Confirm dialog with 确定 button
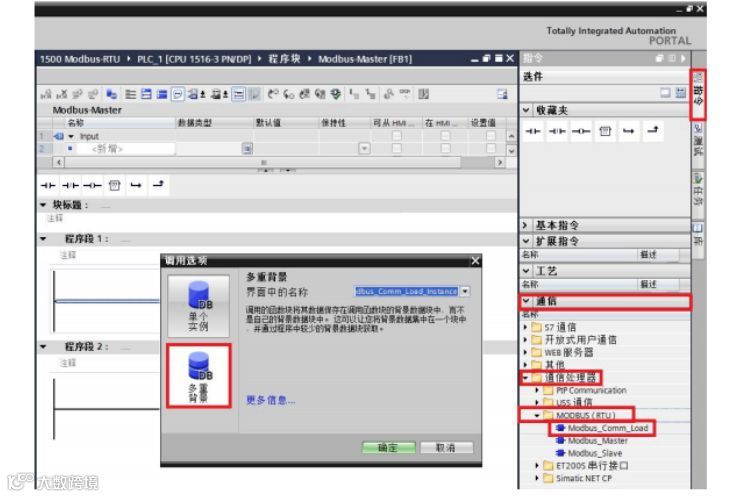This screenshot has width=747, height=497. 388,447
